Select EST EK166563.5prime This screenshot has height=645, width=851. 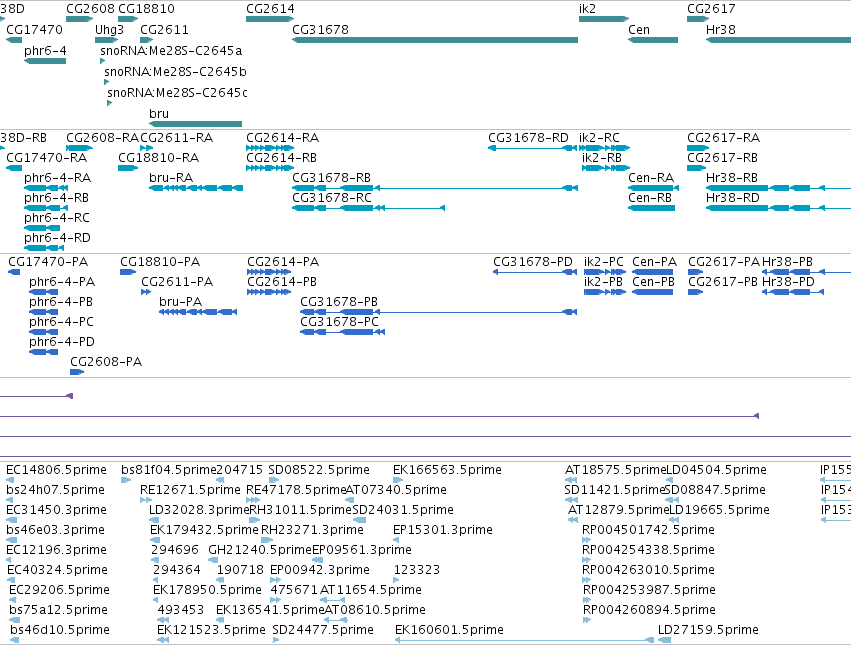point(447,470)
